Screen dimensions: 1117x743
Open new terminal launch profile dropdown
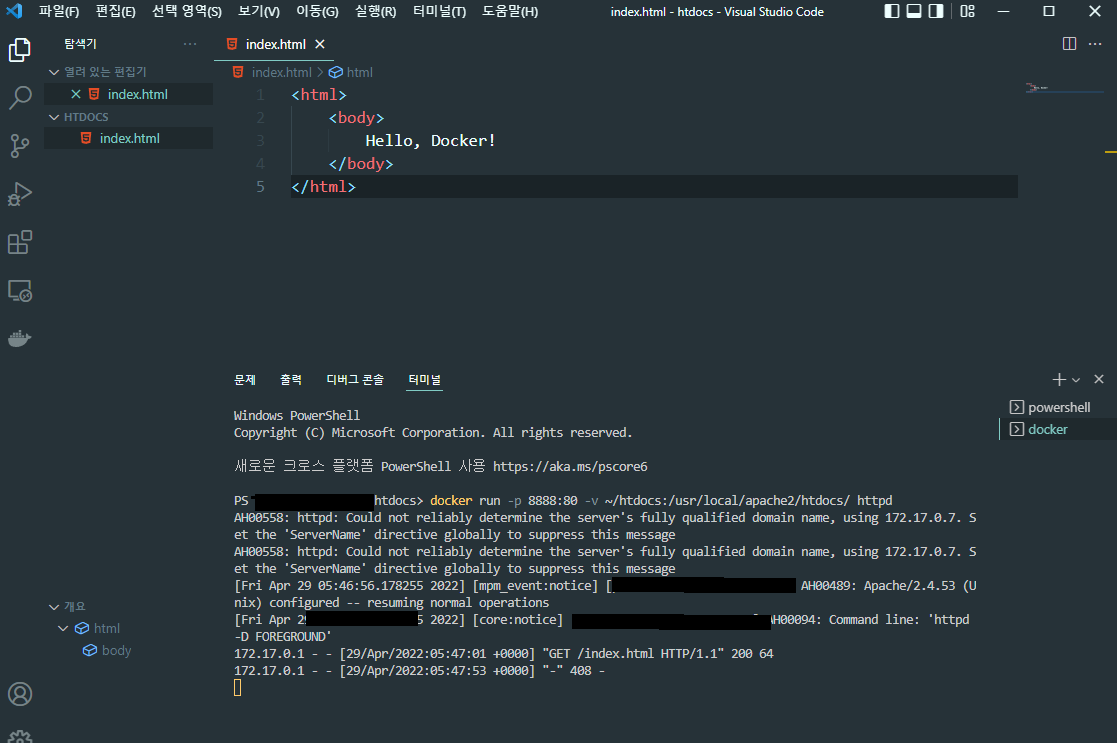click(x=1076, y=380)
